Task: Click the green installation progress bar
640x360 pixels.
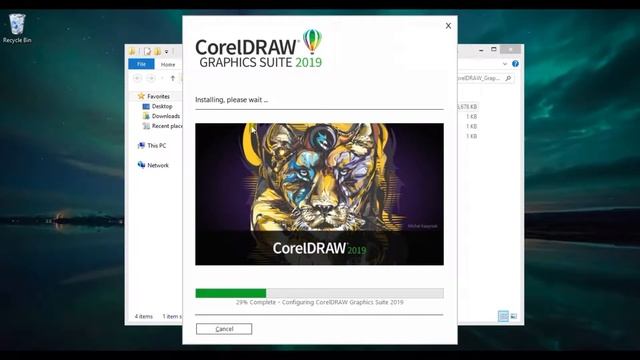Action: [x=231, y=293]
